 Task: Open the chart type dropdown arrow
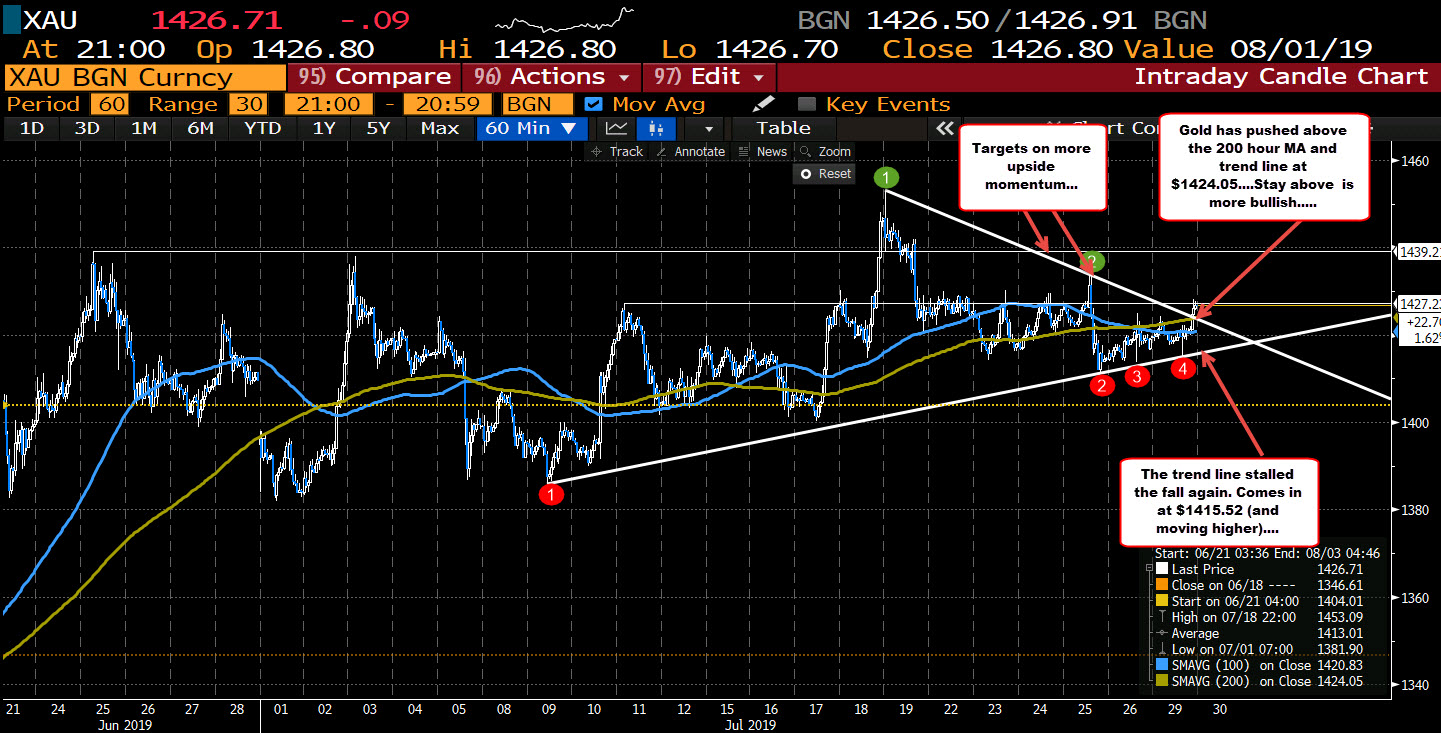point(709,128)
